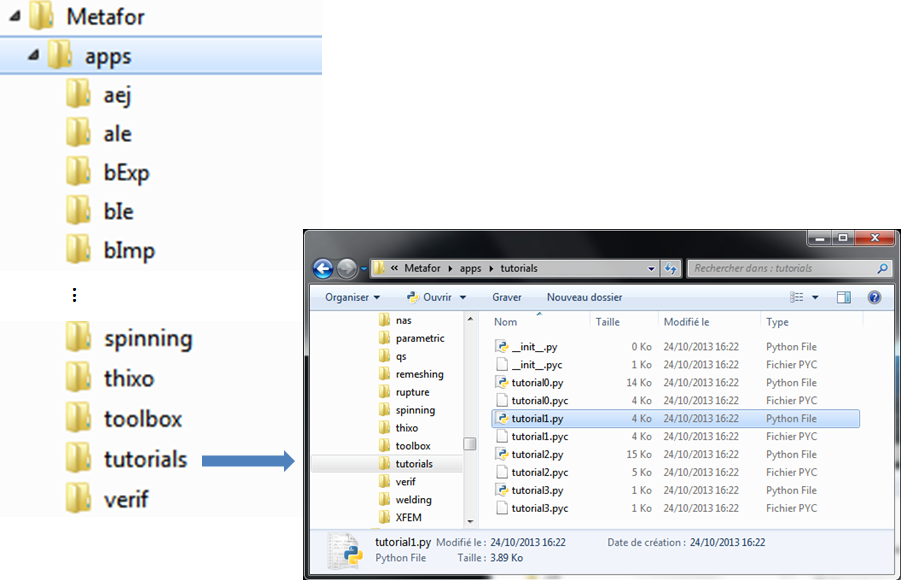Click apps in the address breadcrumb

point(471,269)
